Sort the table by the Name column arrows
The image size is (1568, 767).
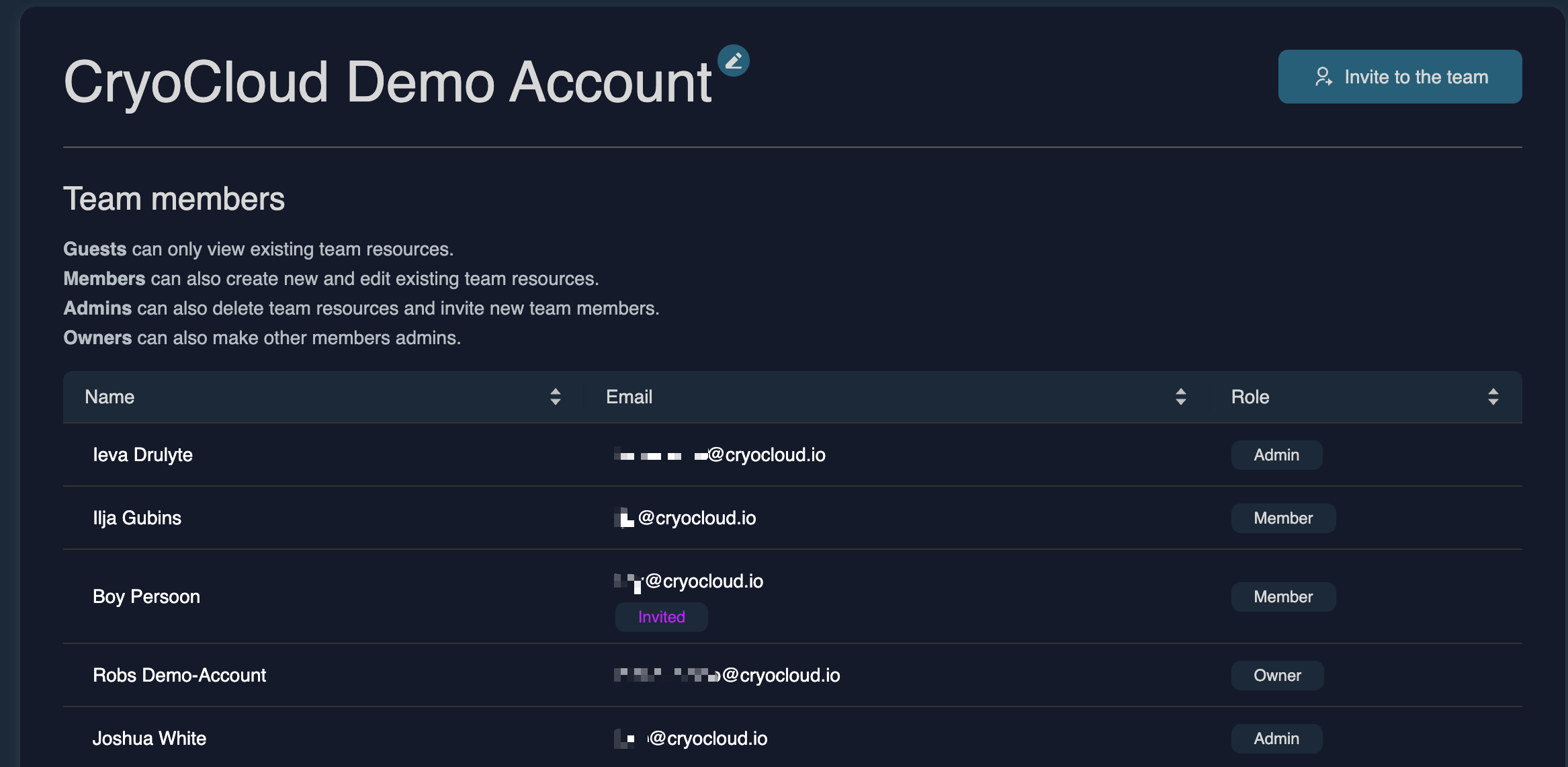(x=555, y=397)
